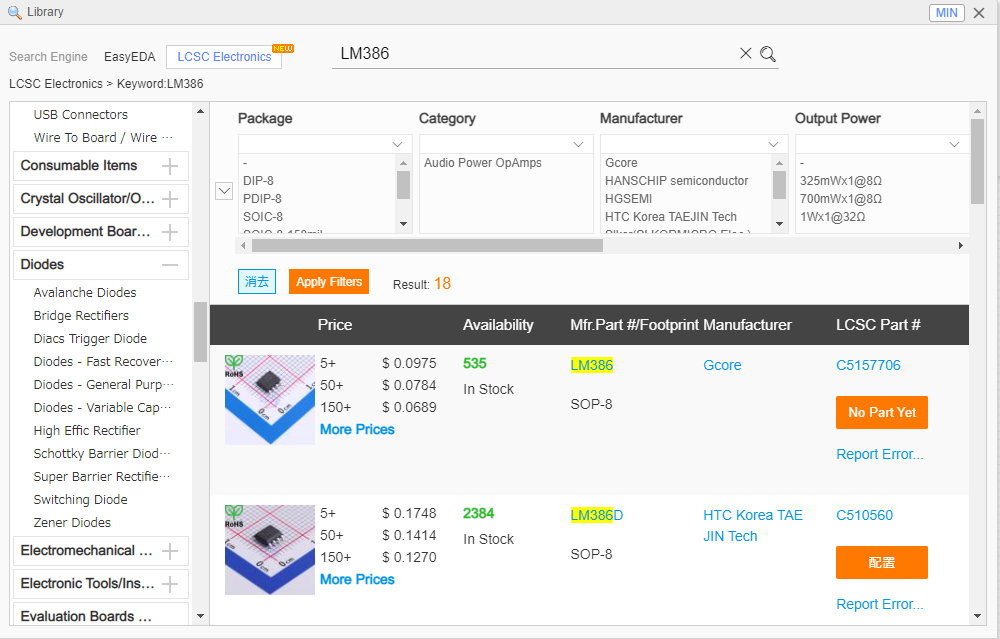Open HTC Korea TAEJIN Tech link
This screenshot has width=1000, height=639.
(753, 525)
